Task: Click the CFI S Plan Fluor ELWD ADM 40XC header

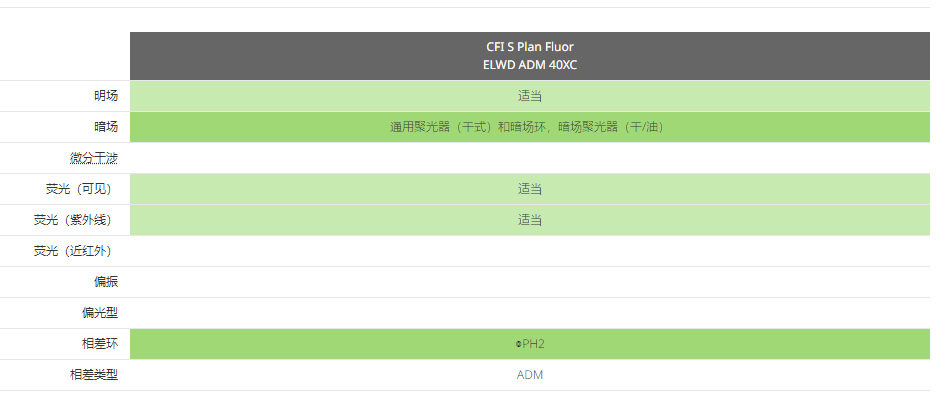Action: (x=529, y=56)
